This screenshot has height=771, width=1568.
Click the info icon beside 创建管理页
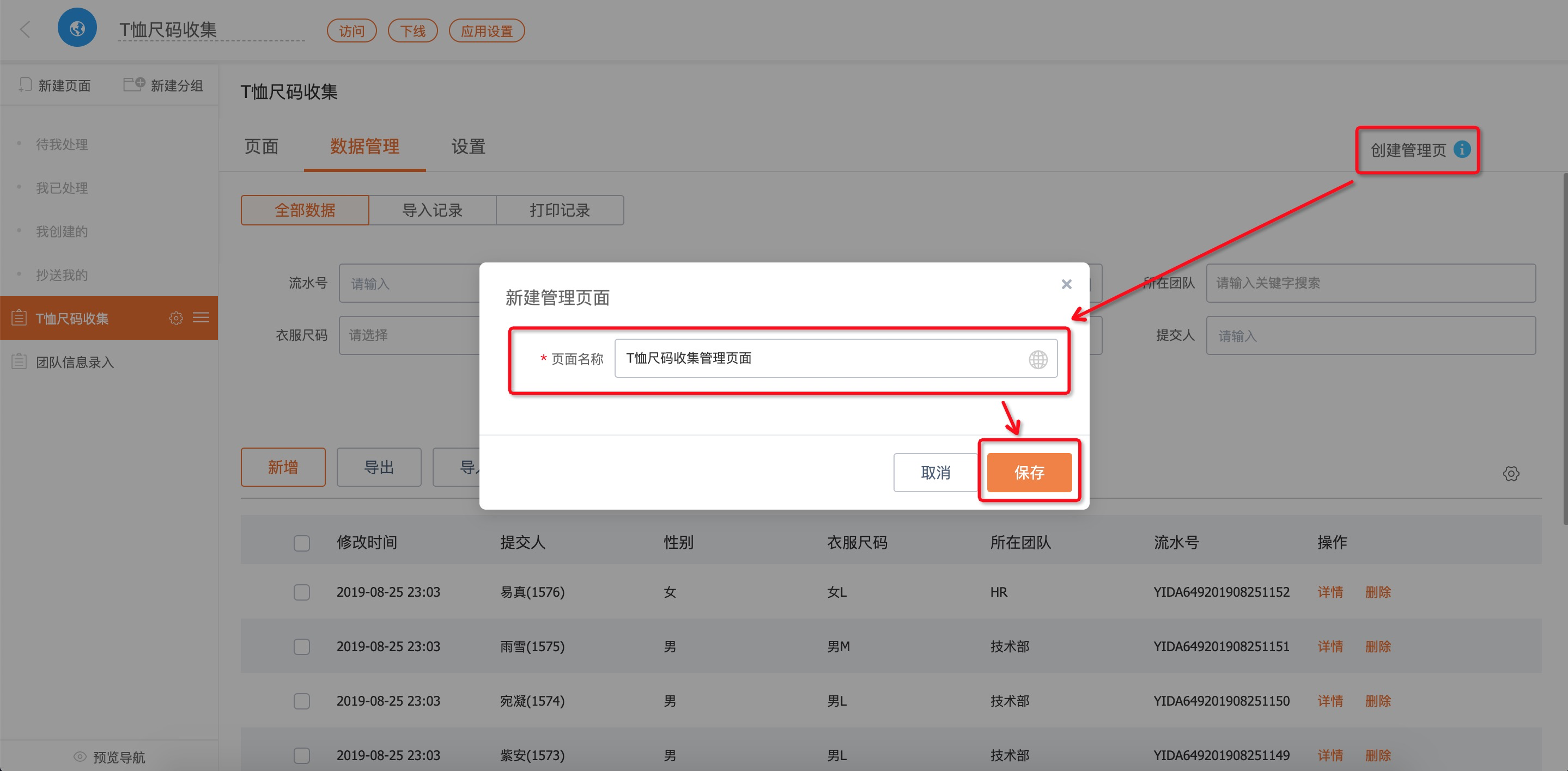pos(1461,150)
